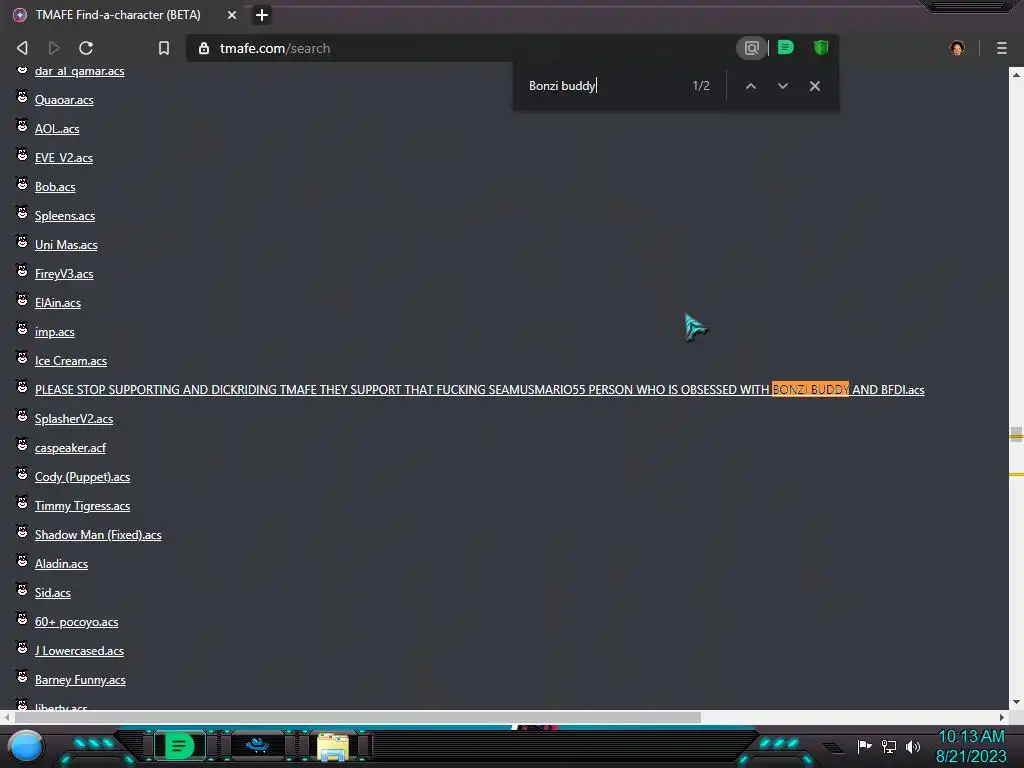
Task: Open Cody (Puppet).acs link
Action: (x=82, y=477)
